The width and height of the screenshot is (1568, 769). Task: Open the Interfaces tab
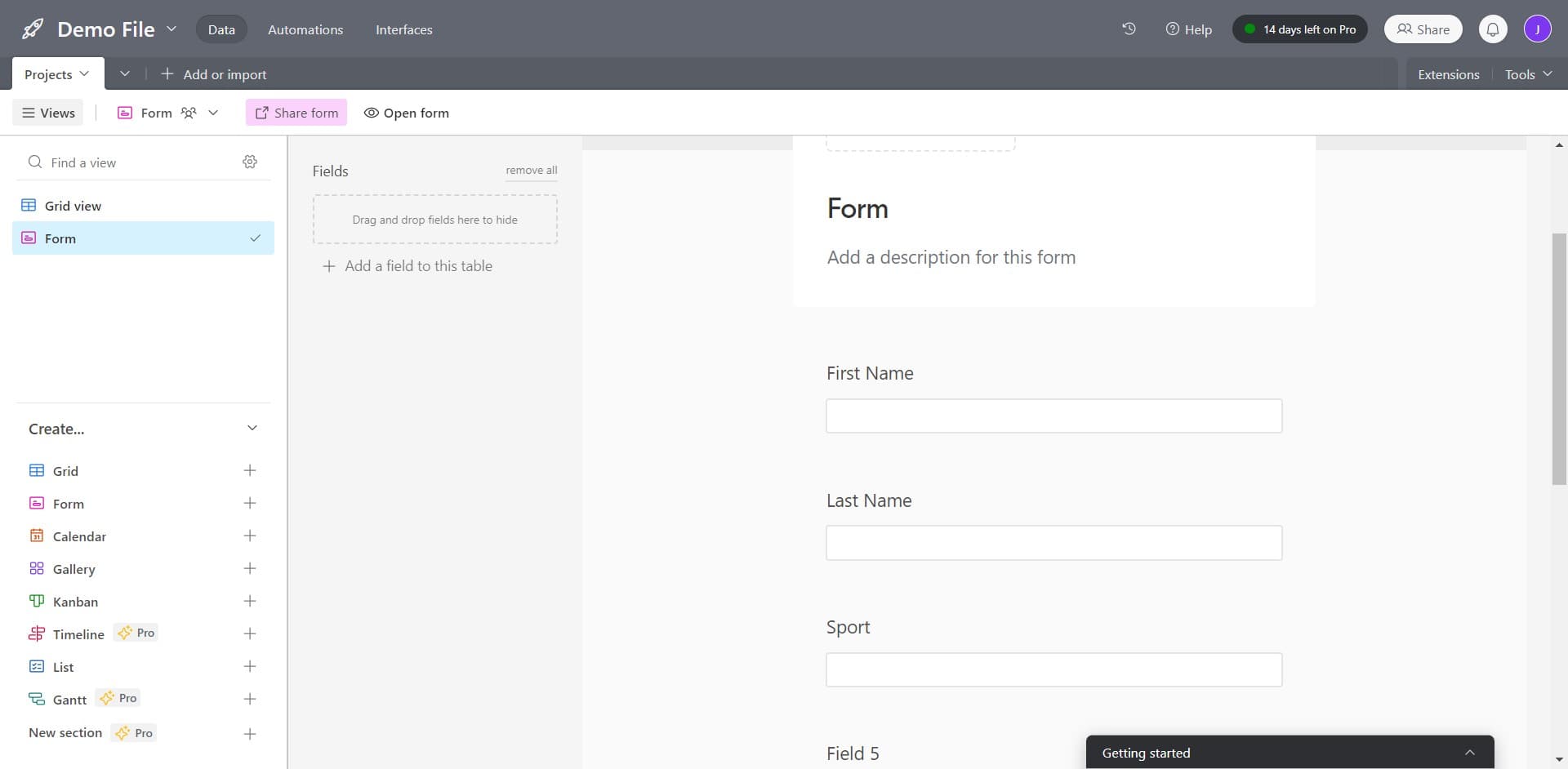pos(403,29)
